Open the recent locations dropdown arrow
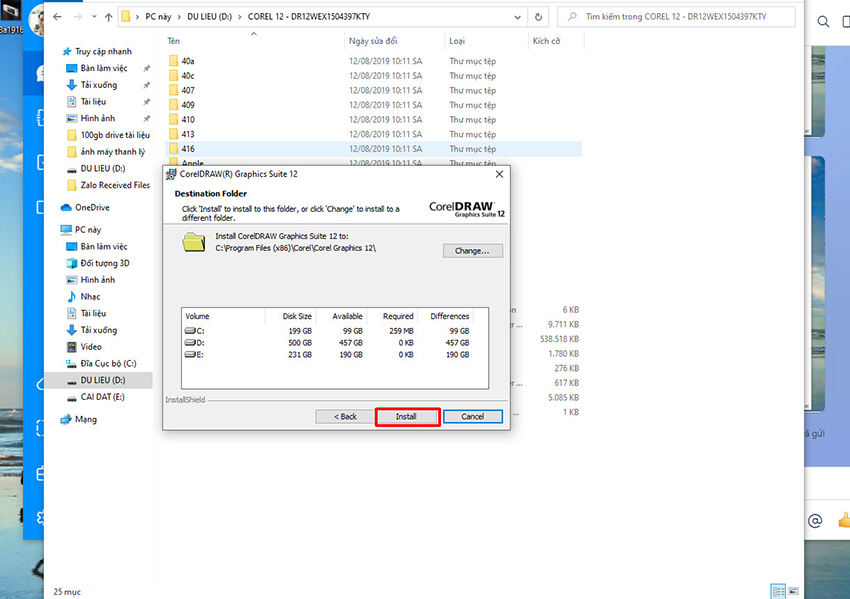Image resolution: width=850 pixels, height=599 pixels. point(94,17)
